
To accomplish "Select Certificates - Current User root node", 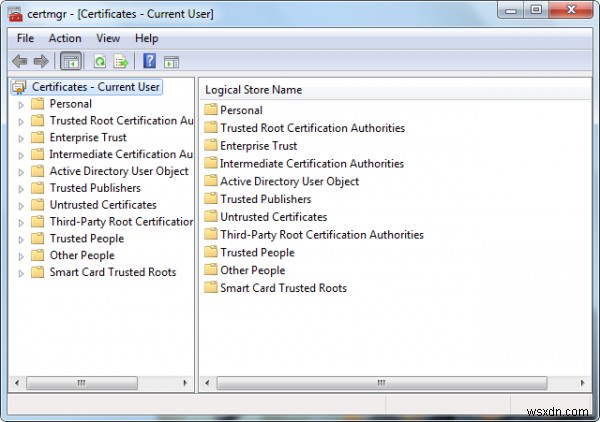I will tap(96, 87).
